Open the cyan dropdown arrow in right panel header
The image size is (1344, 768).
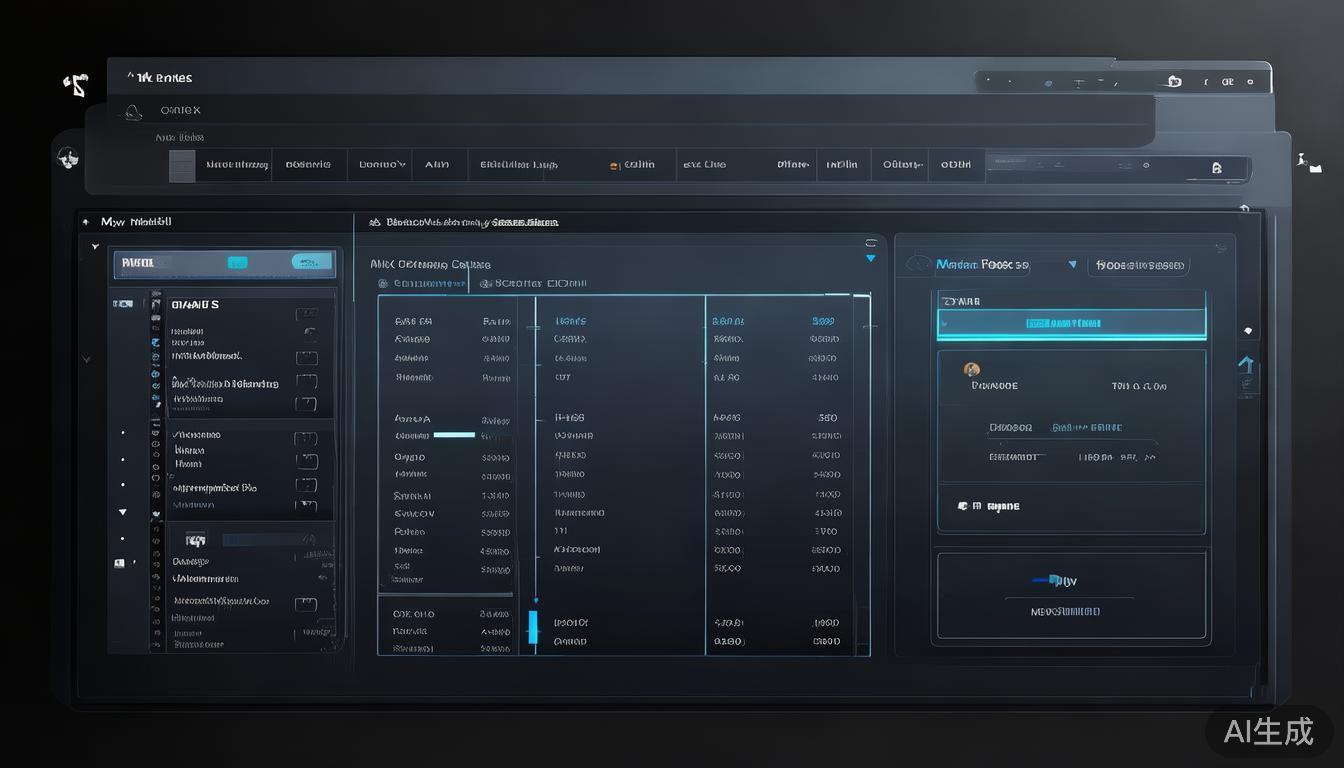tap(1072, 265)
